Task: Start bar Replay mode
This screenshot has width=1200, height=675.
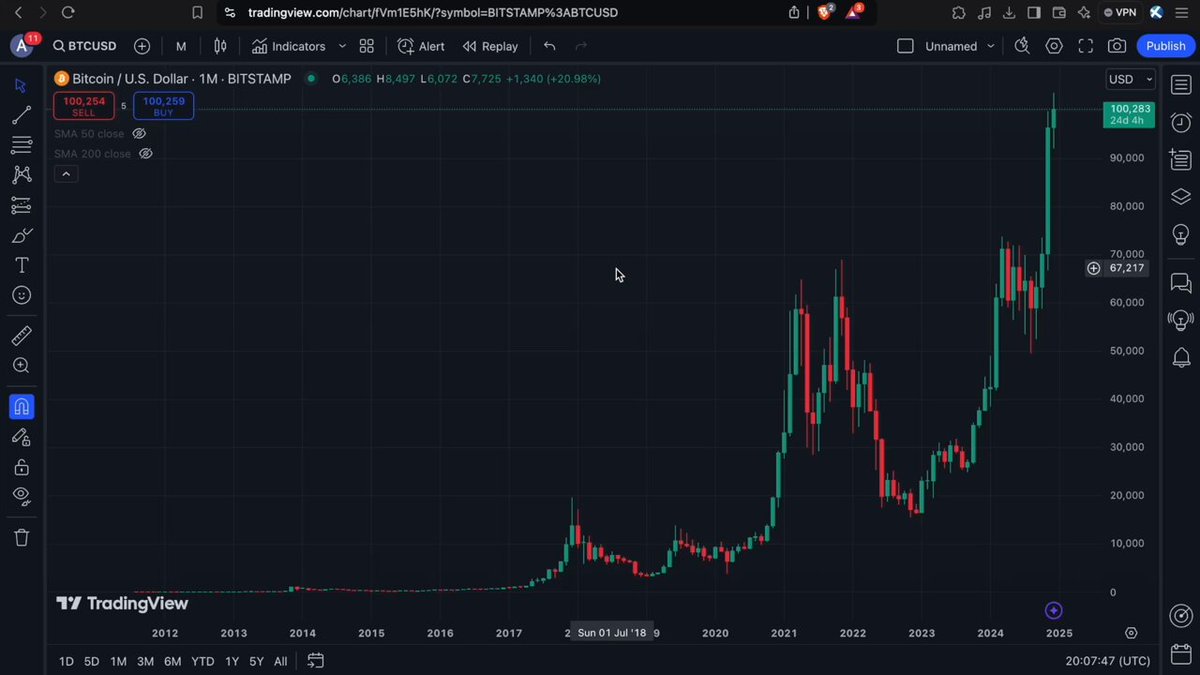Action: [x=490, y=46]
